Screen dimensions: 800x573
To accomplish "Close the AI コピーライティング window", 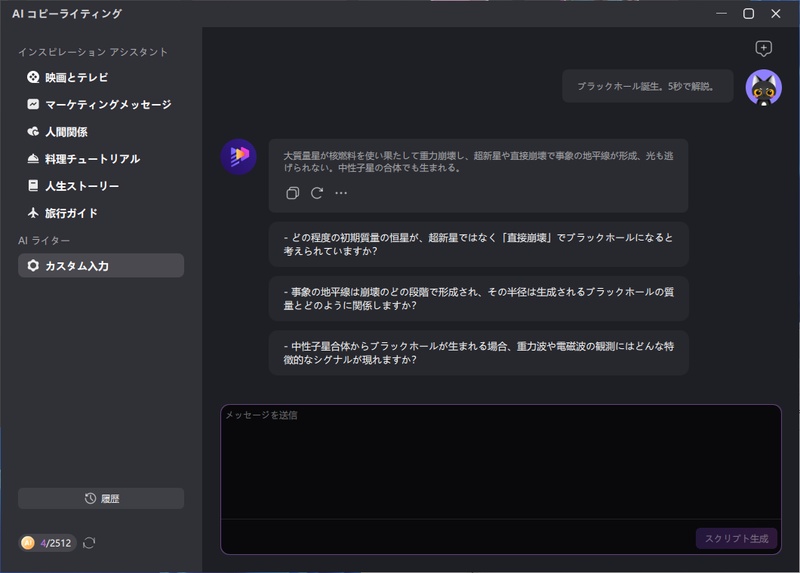I will point(776,14).
